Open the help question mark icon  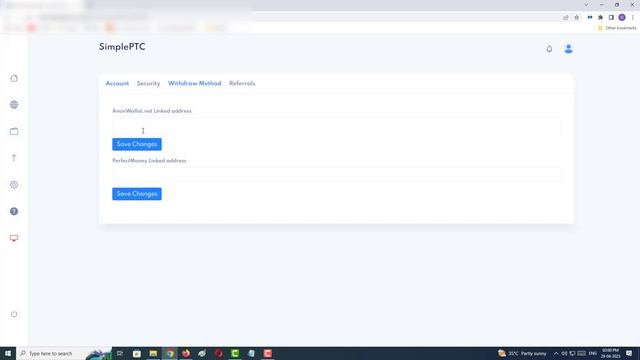pos(14,211)
